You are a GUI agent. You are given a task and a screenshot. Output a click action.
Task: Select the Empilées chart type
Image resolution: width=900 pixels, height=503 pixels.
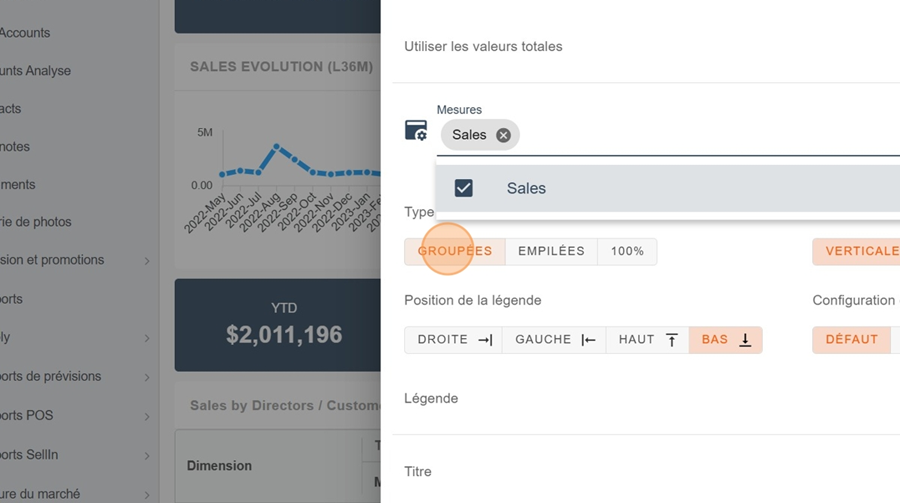point(551,251)
